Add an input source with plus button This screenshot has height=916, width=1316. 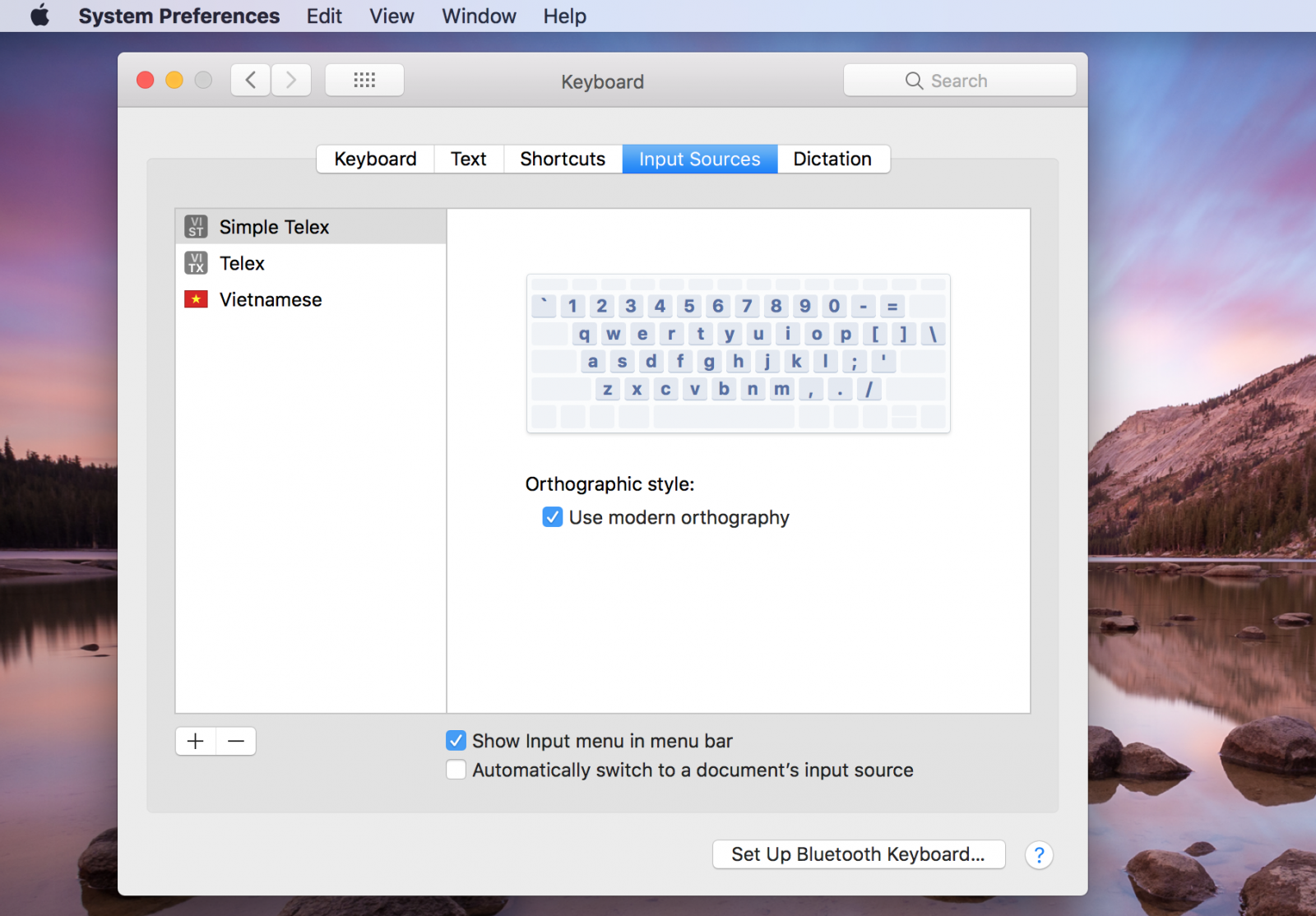196,741
